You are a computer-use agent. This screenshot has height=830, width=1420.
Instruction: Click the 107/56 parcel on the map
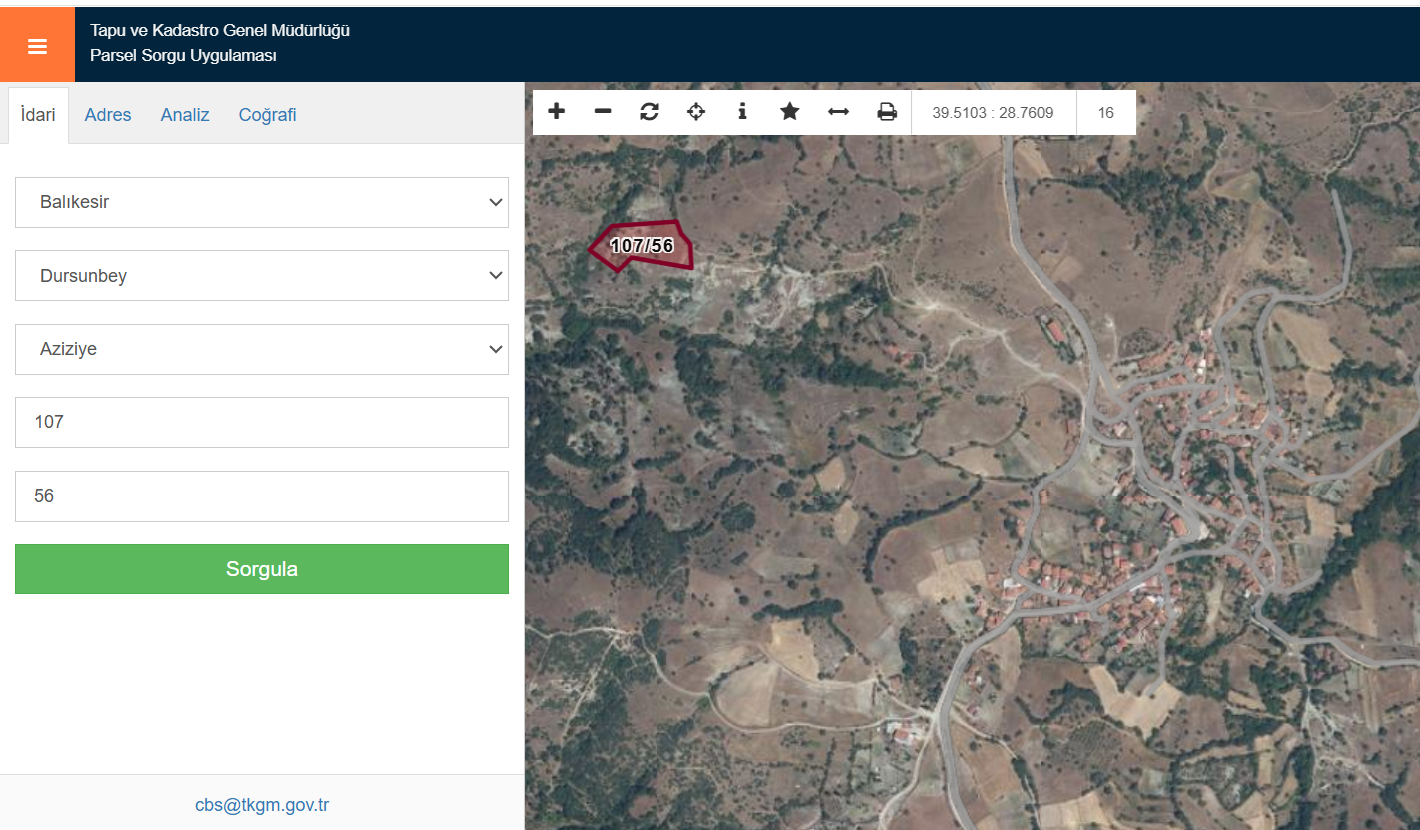(x=642, y=246)
